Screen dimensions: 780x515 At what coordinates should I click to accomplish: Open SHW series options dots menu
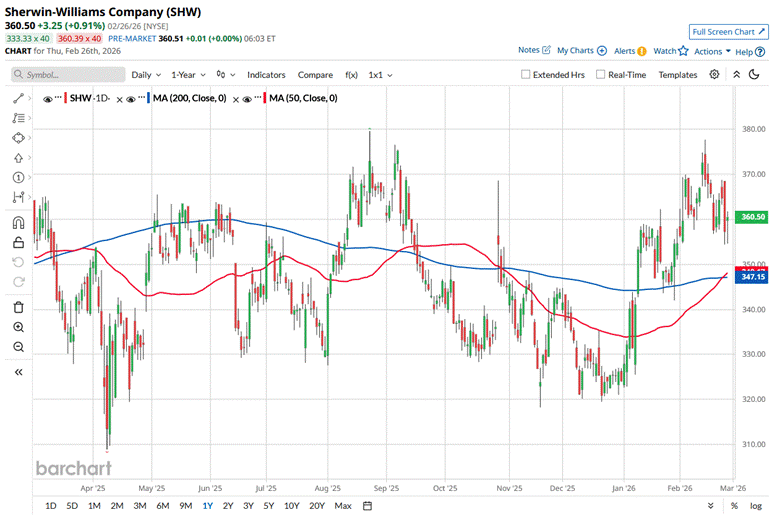58,96
